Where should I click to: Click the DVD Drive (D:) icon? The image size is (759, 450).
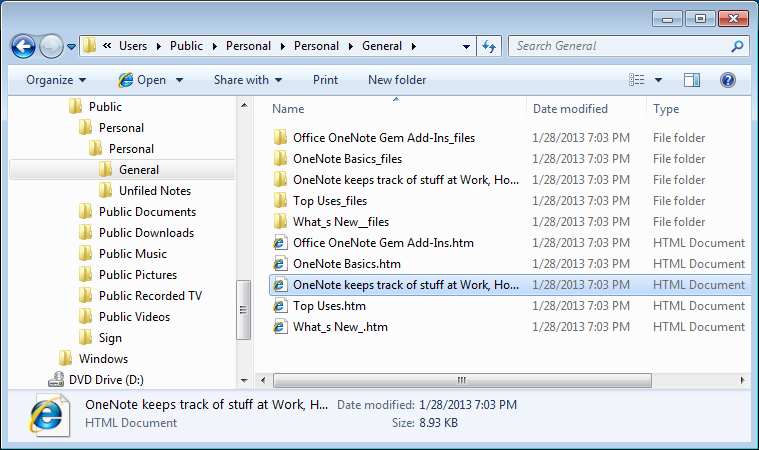click(x=56, y=379)
